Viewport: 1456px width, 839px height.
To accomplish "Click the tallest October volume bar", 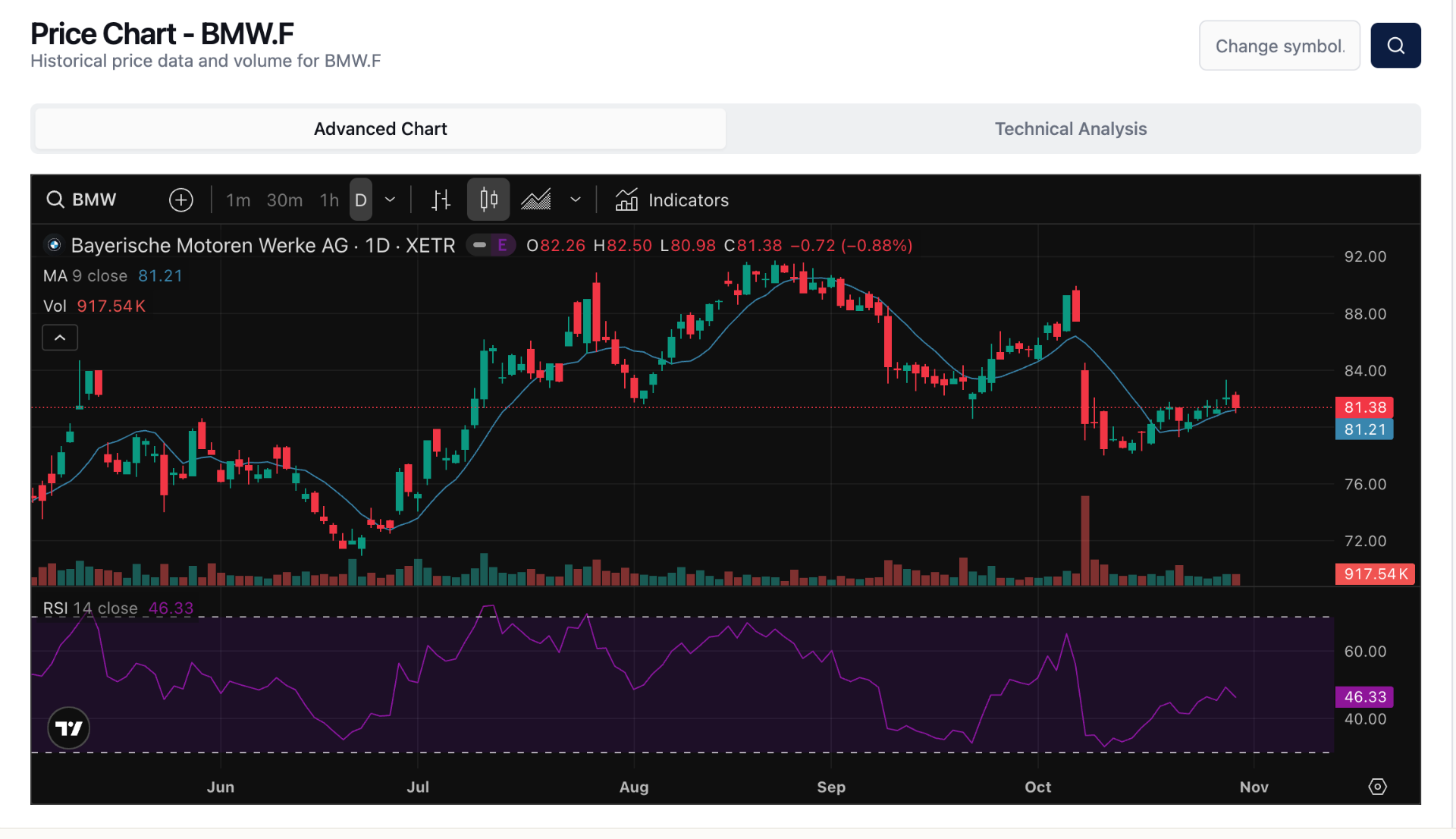I will click(x=1085, y=540).
